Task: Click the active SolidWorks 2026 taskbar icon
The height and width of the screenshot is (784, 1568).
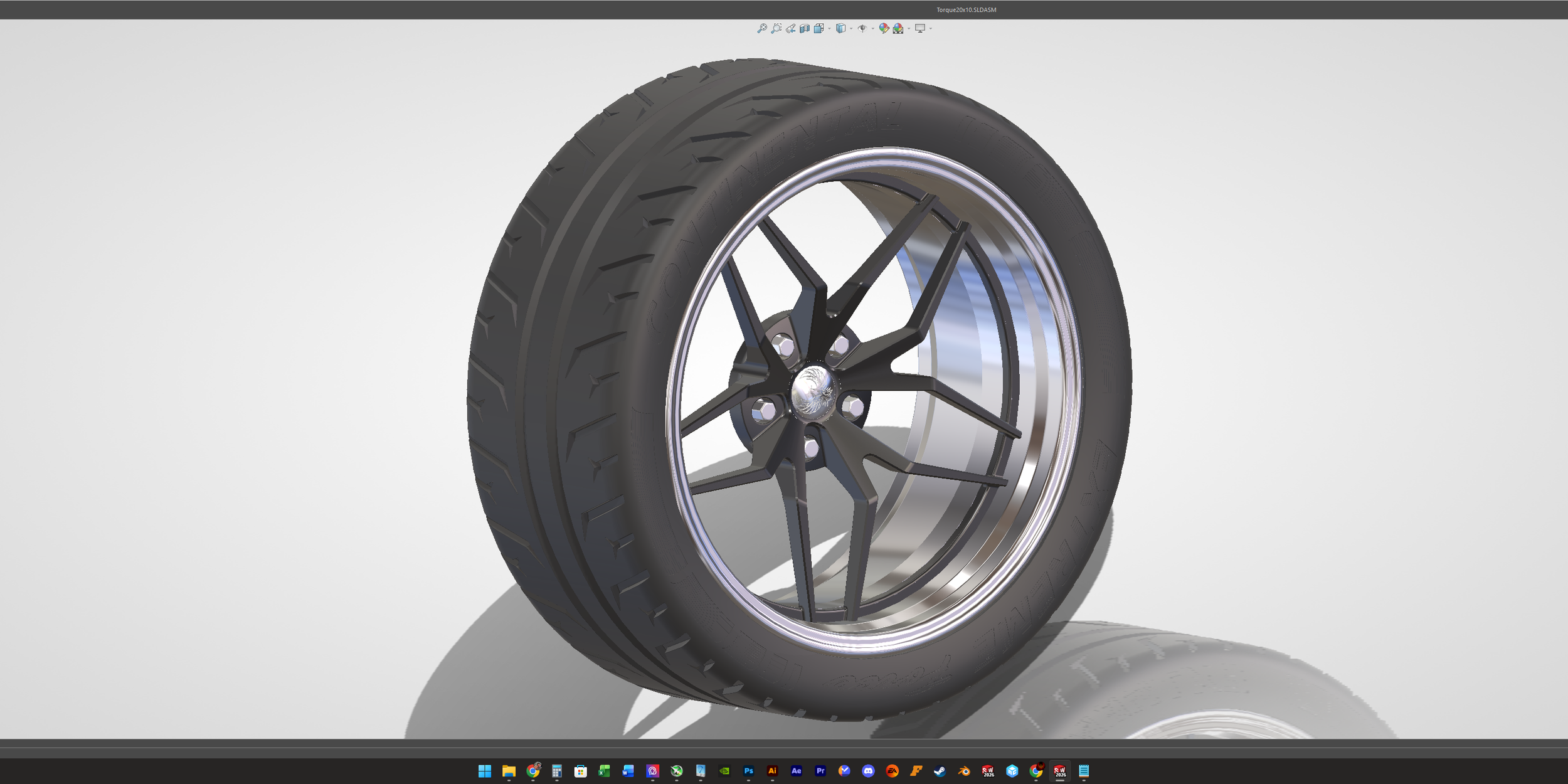Action: pos(1060,771)
